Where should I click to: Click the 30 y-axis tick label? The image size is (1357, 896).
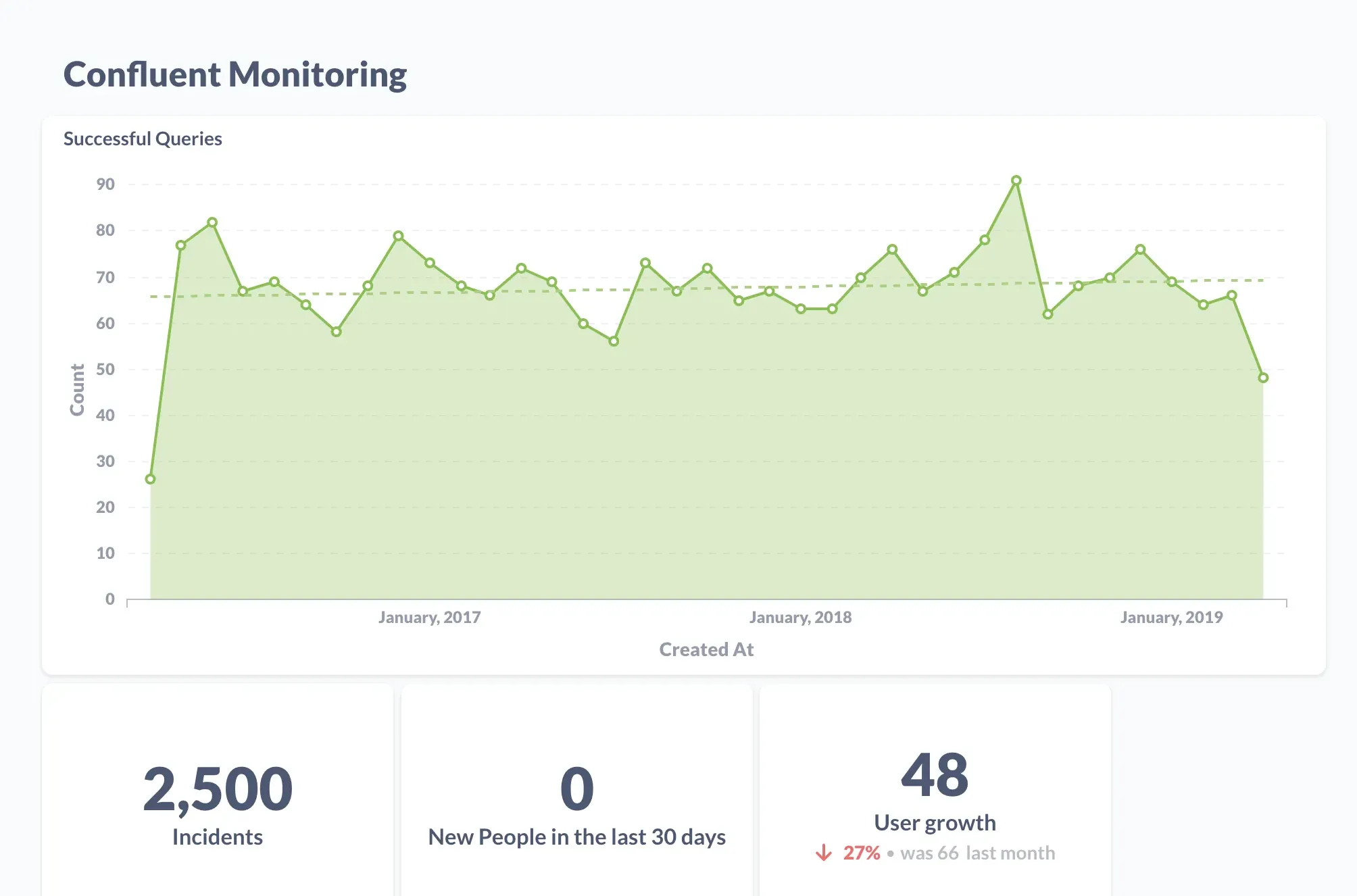[x=105, y=462]
